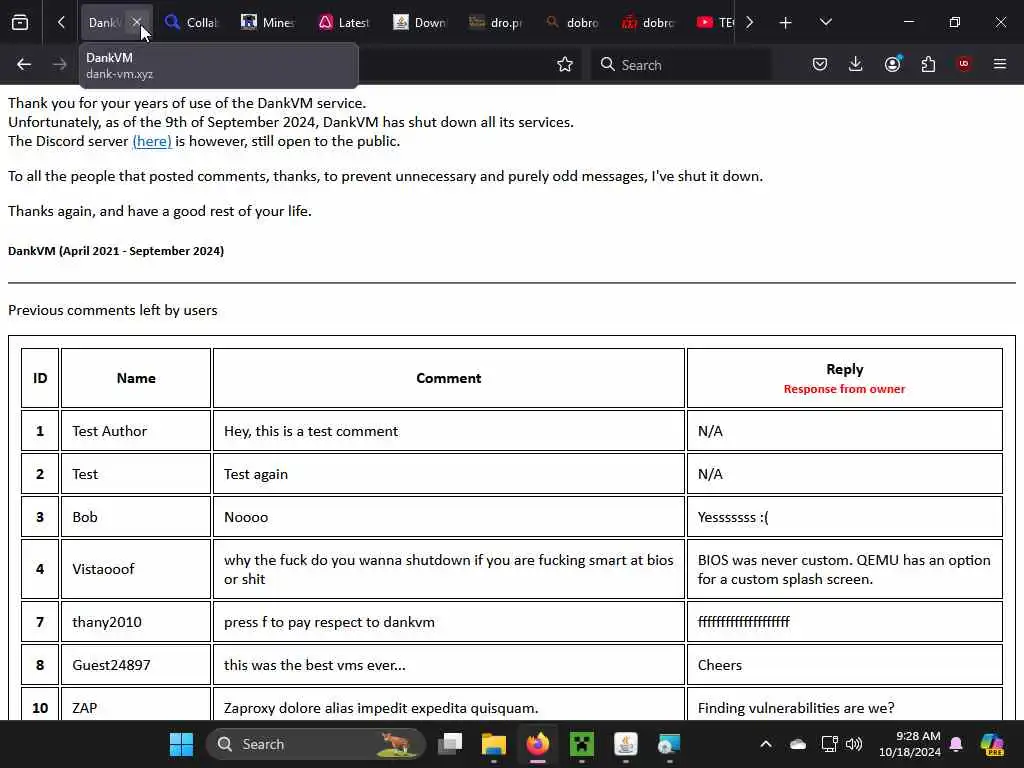
Task: Switch to the Download tab
Action: (419, 22)
